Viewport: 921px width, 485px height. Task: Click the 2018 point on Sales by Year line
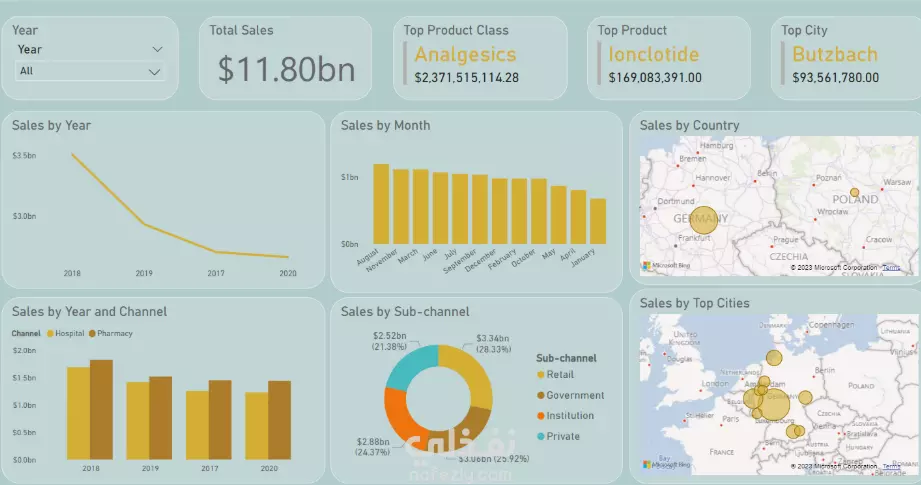tap(72, 154)
